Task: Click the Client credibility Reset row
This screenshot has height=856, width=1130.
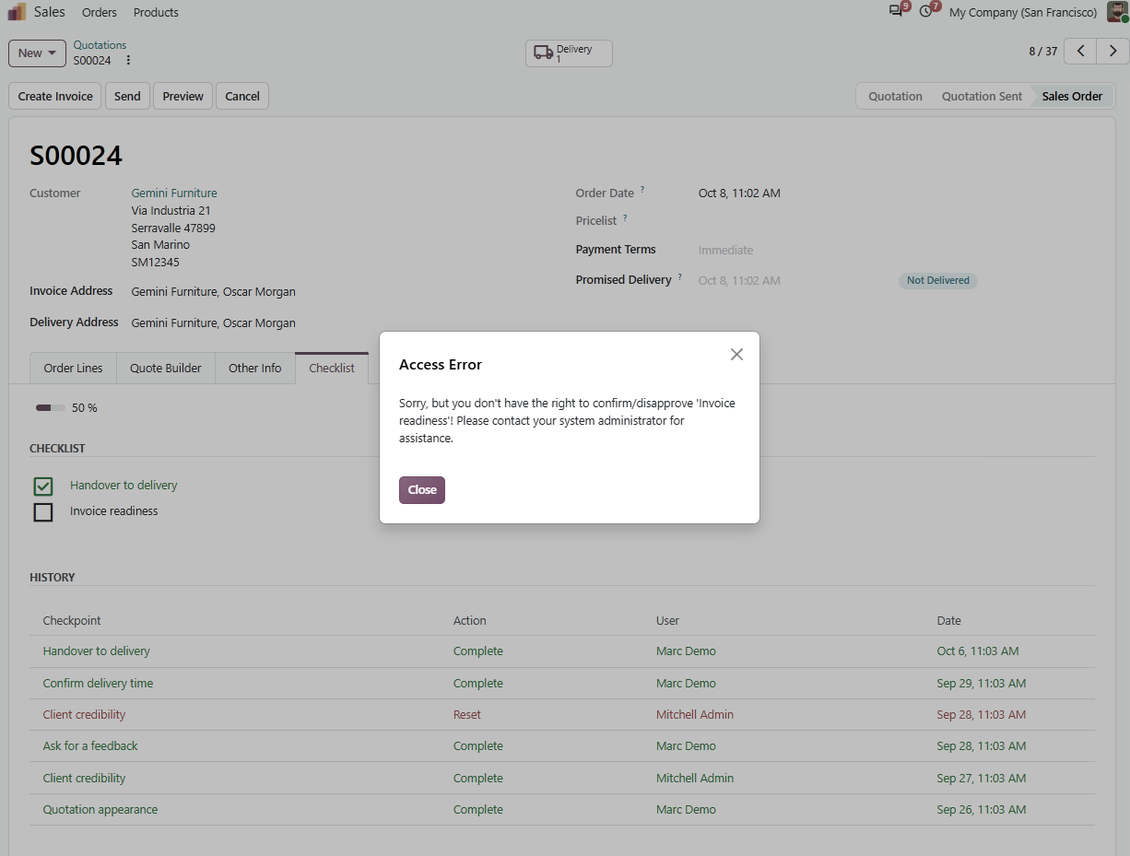Action: (562, 715)
